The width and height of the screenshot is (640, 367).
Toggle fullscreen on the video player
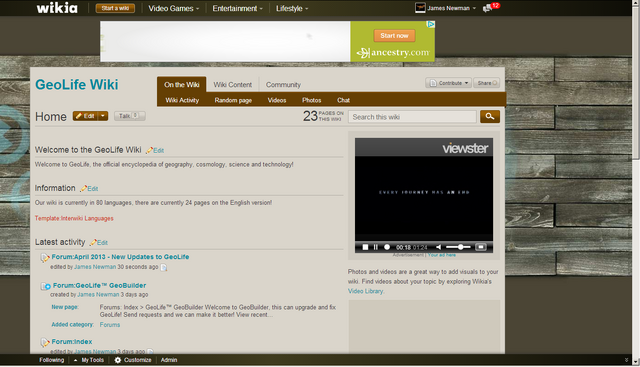(x=481, y=247)
